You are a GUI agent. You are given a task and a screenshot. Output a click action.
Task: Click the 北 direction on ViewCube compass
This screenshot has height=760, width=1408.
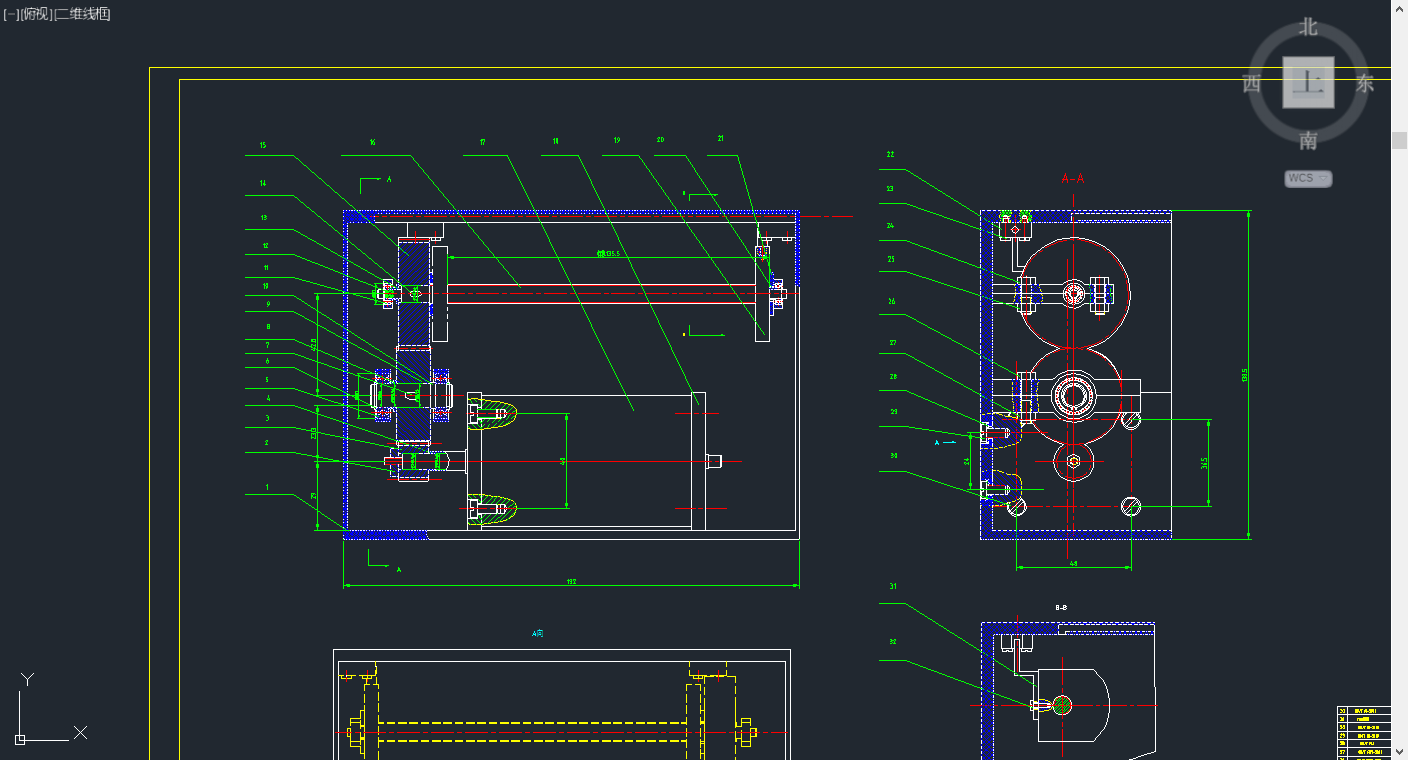tap(1308, 28)
